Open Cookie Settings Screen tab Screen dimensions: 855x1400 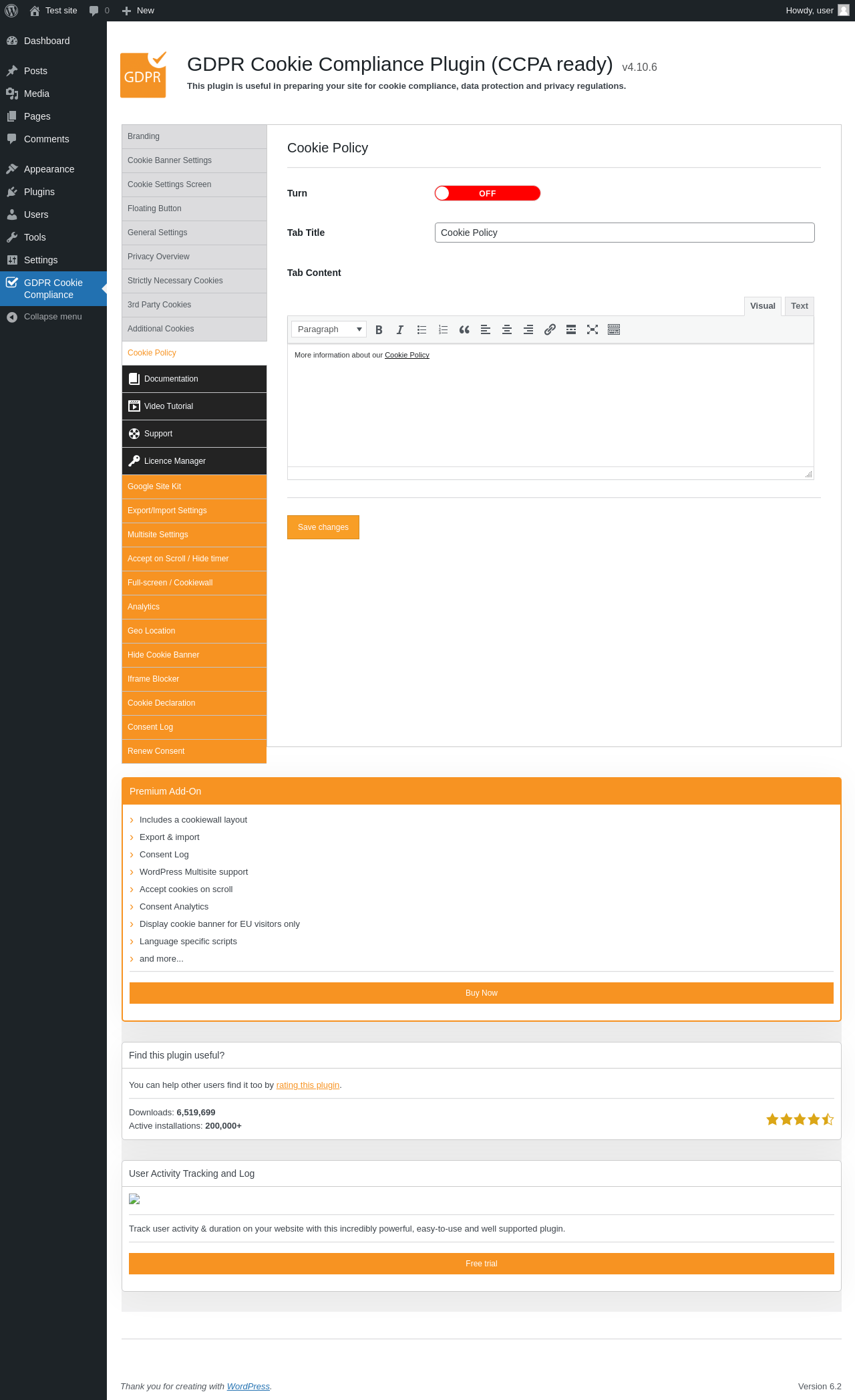click(x=194, y=184)
